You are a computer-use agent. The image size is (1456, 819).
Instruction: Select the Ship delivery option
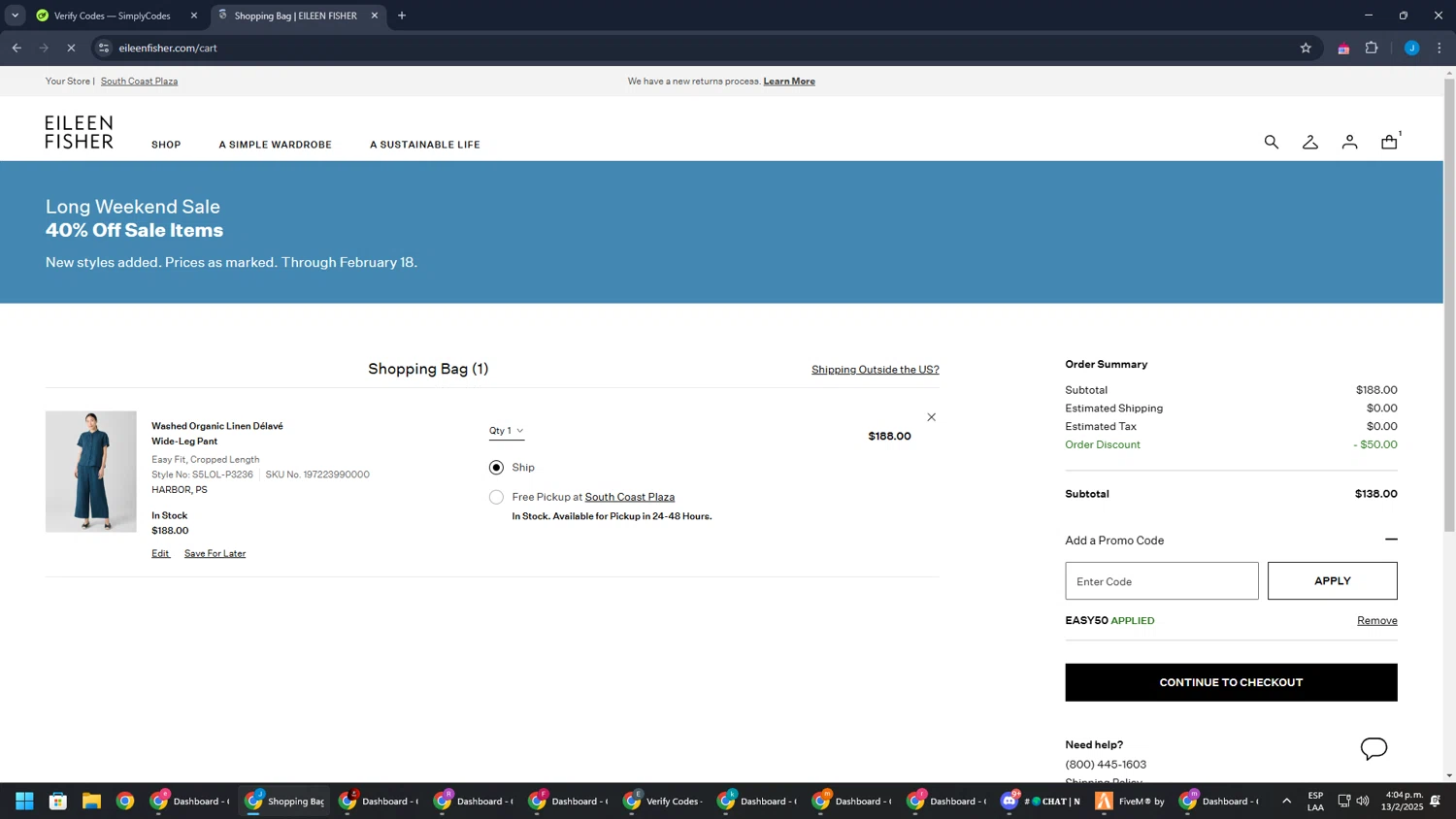point(496,468)
